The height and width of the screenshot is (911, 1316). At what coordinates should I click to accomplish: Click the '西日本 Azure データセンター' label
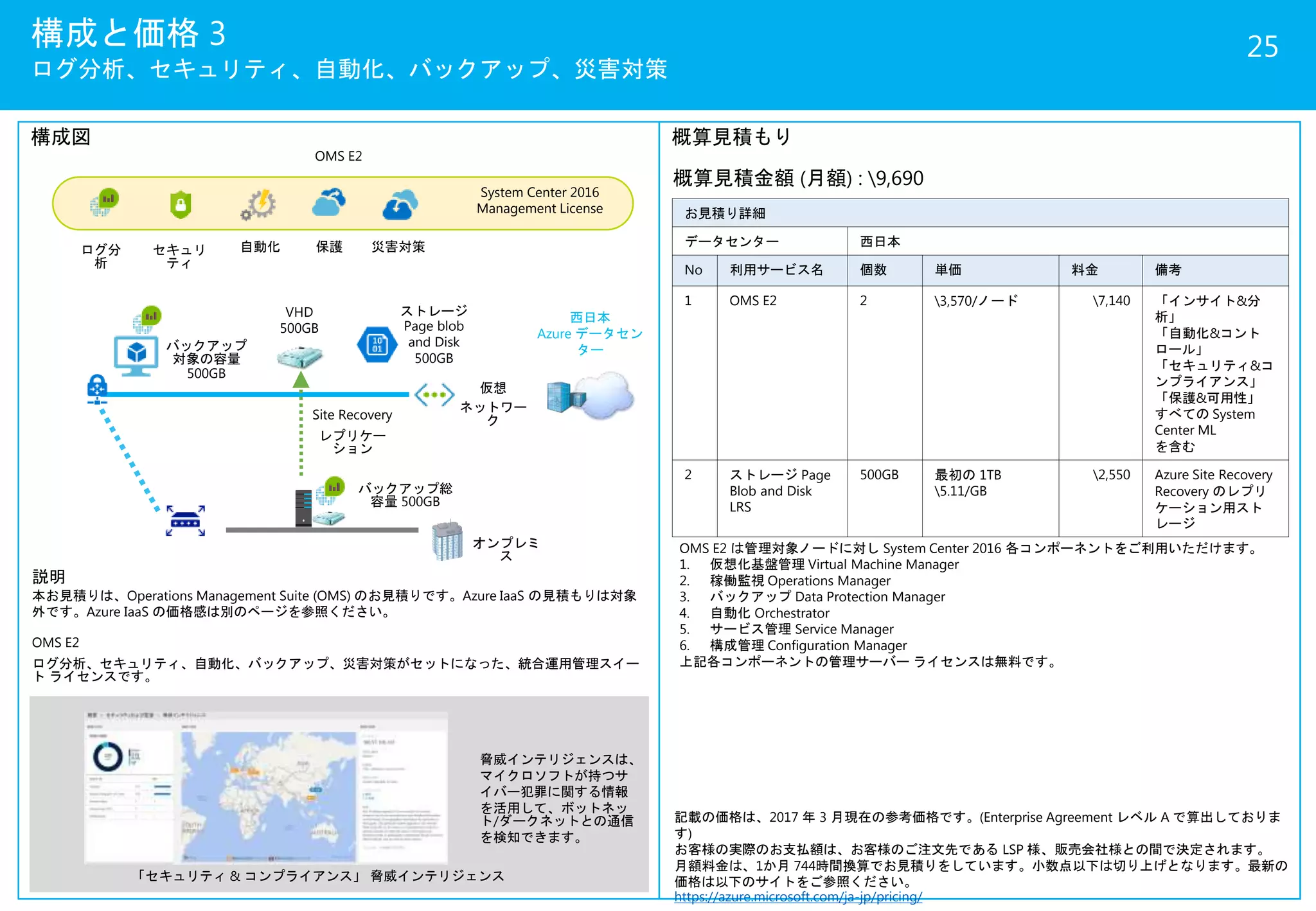pyautogui.click(x=590, y=333)
